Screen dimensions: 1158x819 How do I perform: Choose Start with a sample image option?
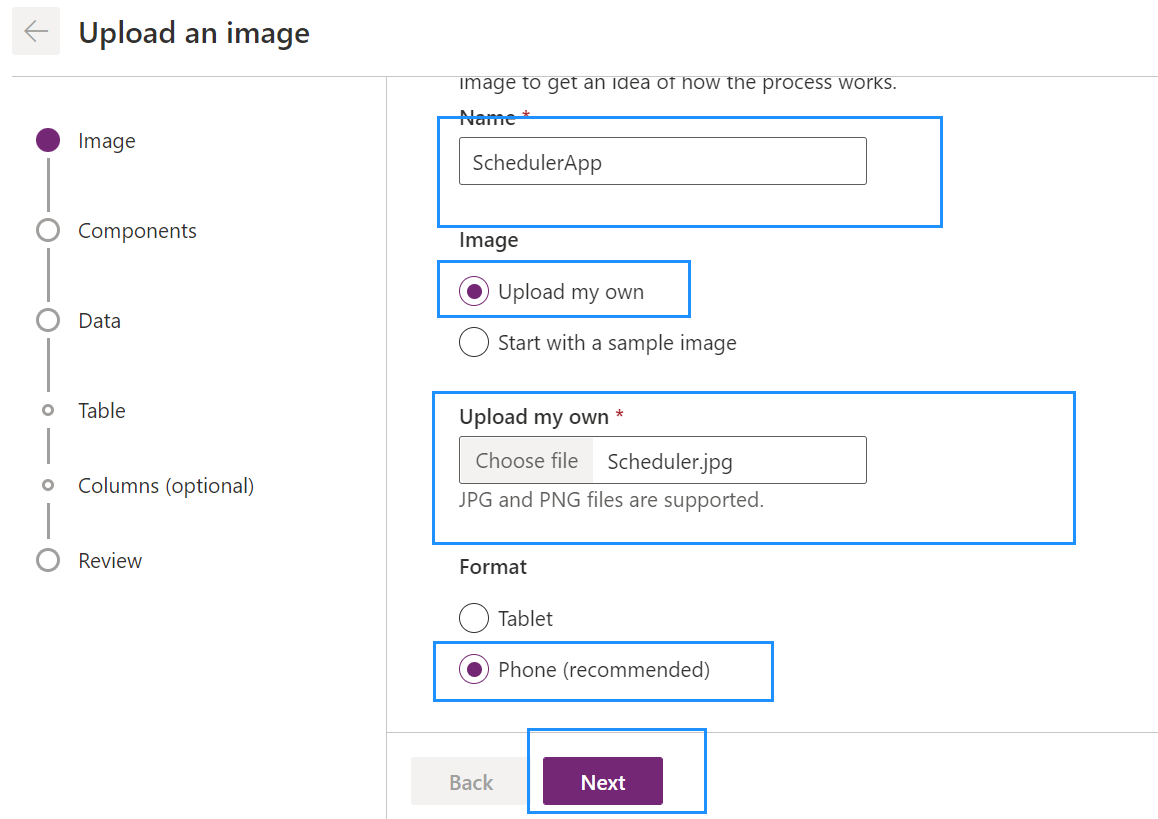coord(474,342)
